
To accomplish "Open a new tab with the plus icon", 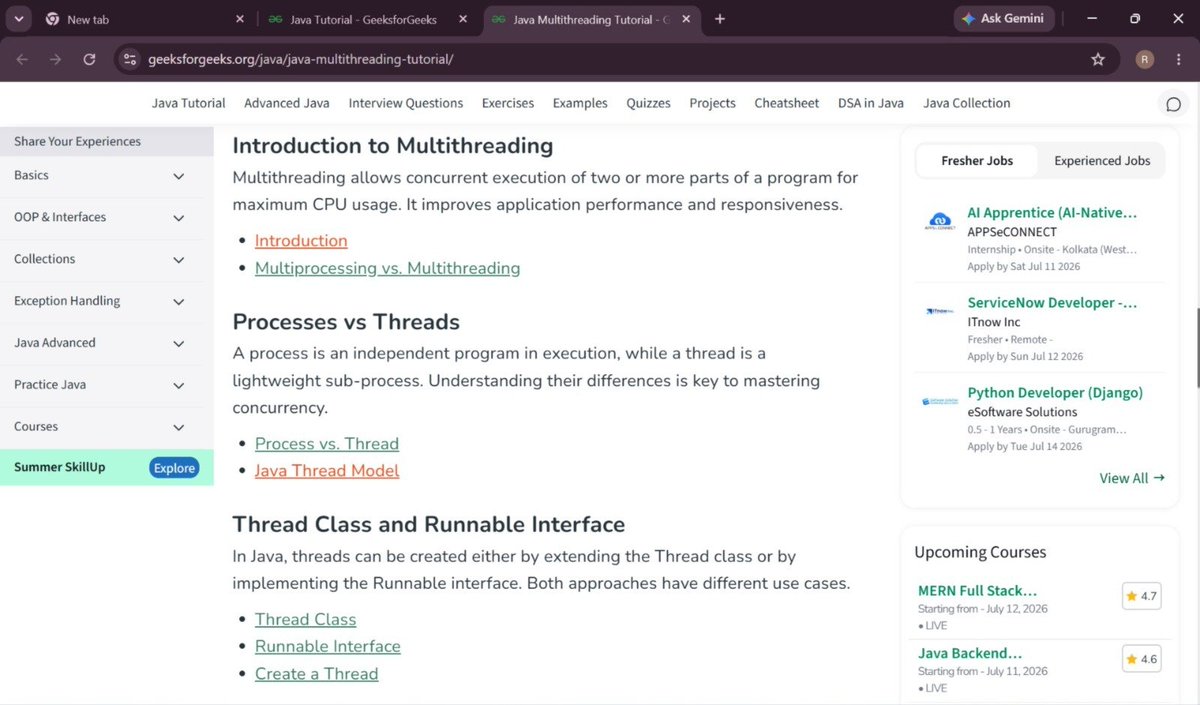I will 720,19.
